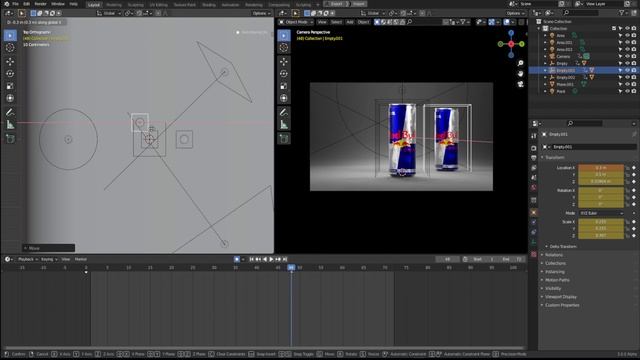Open the File menu
The height and width of the screenshot is (360, 640).
click(16, 4)
